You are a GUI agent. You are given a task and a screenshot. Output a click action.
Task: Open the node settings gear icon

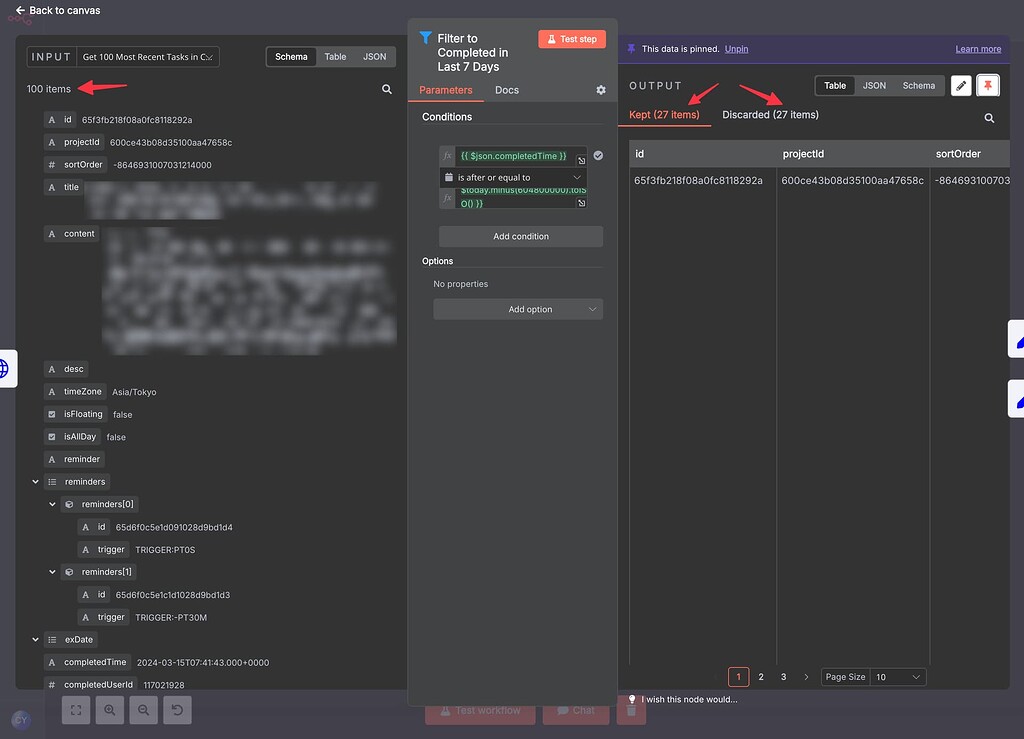600,89
